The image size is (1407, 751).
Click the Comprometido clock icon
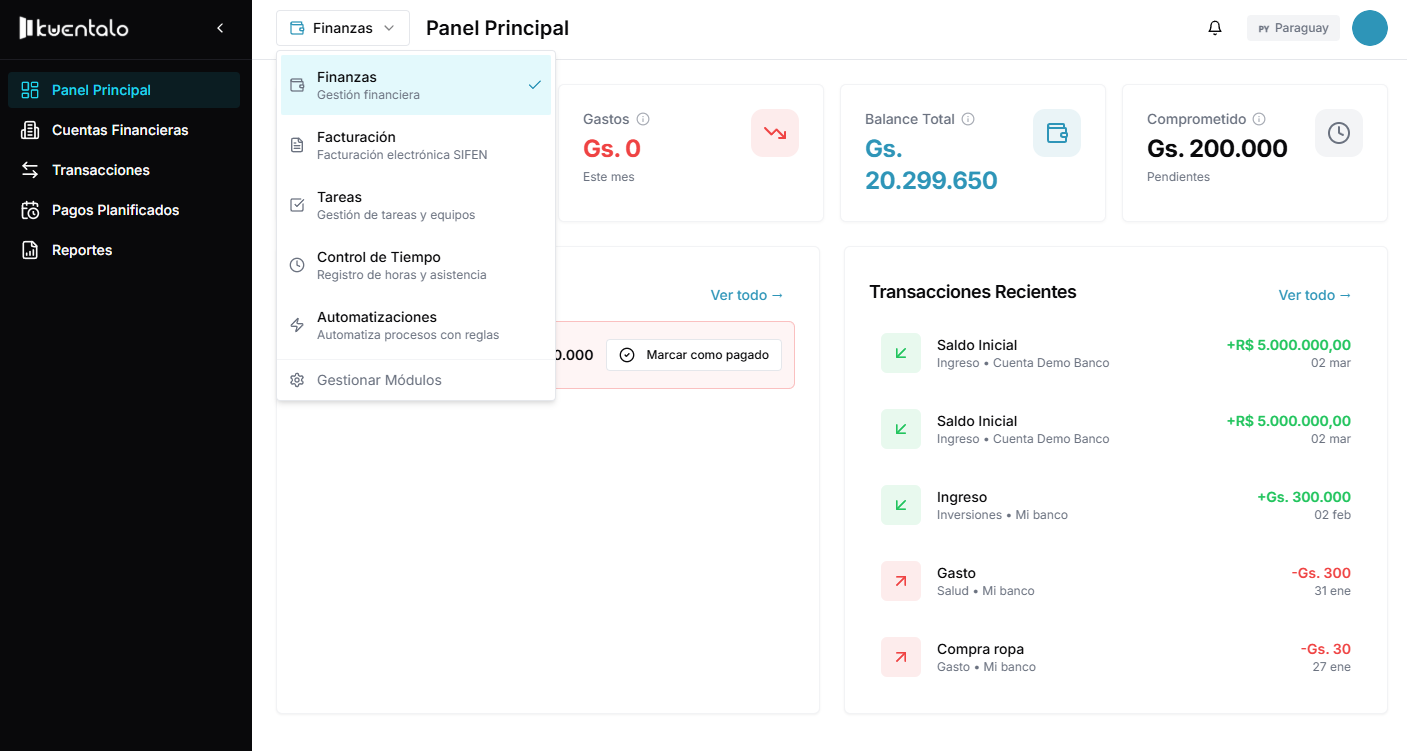tap(1338, 133)
